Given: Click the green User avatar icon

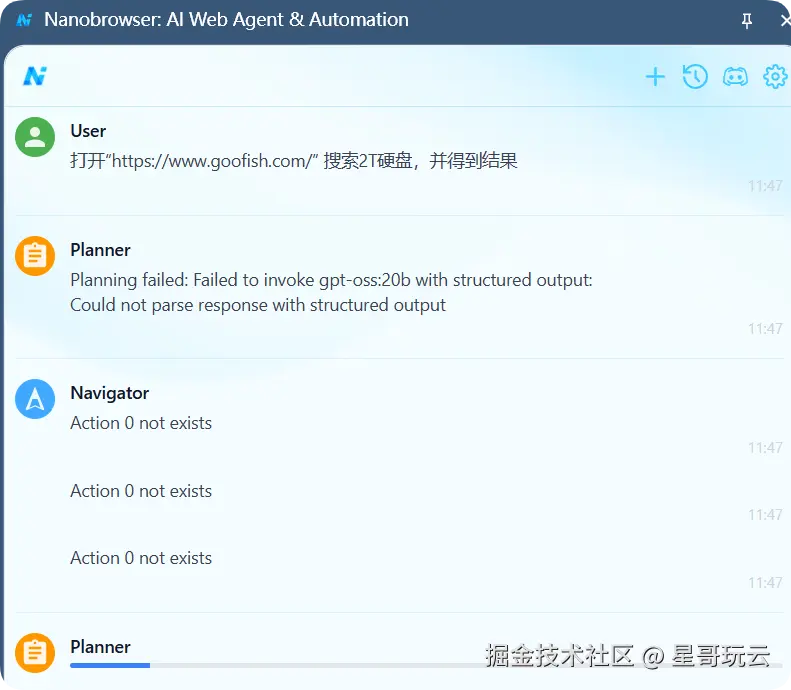Looking at the screenshot, I should pyautogui.click(x=35, y=138).
